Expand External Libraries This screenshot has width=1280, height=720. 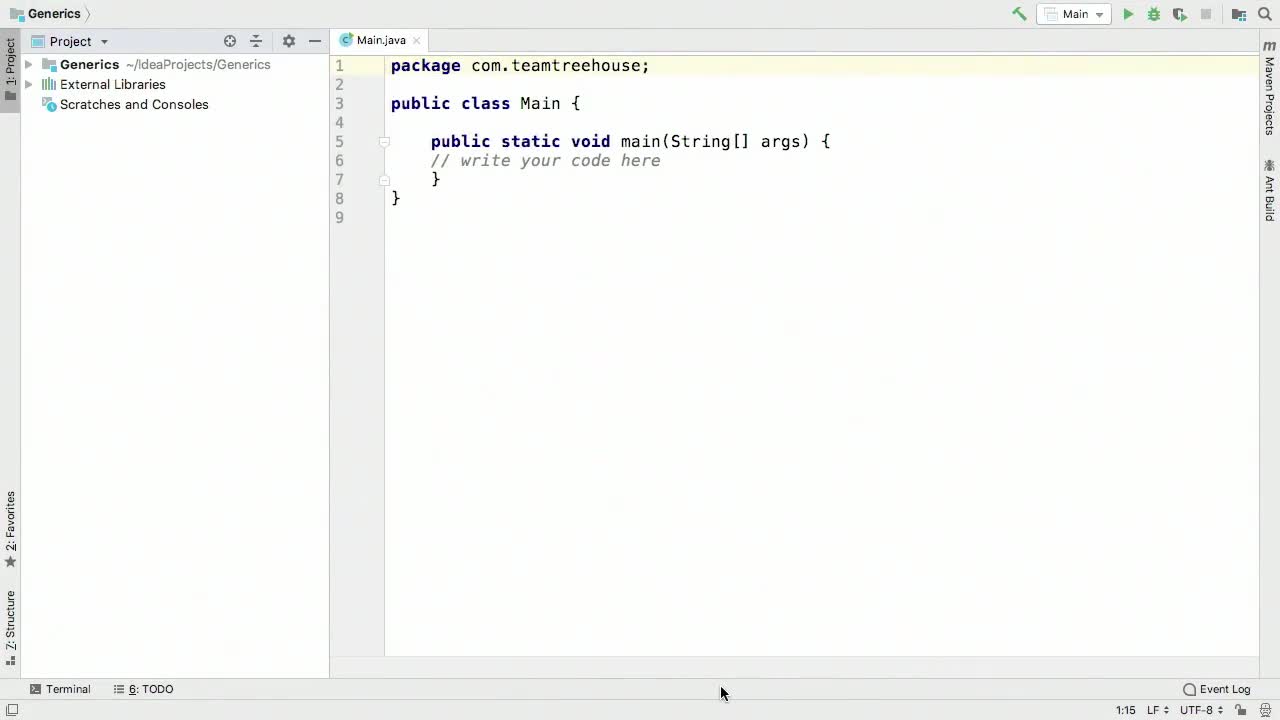pyautogui.click(x=28, y=84)
